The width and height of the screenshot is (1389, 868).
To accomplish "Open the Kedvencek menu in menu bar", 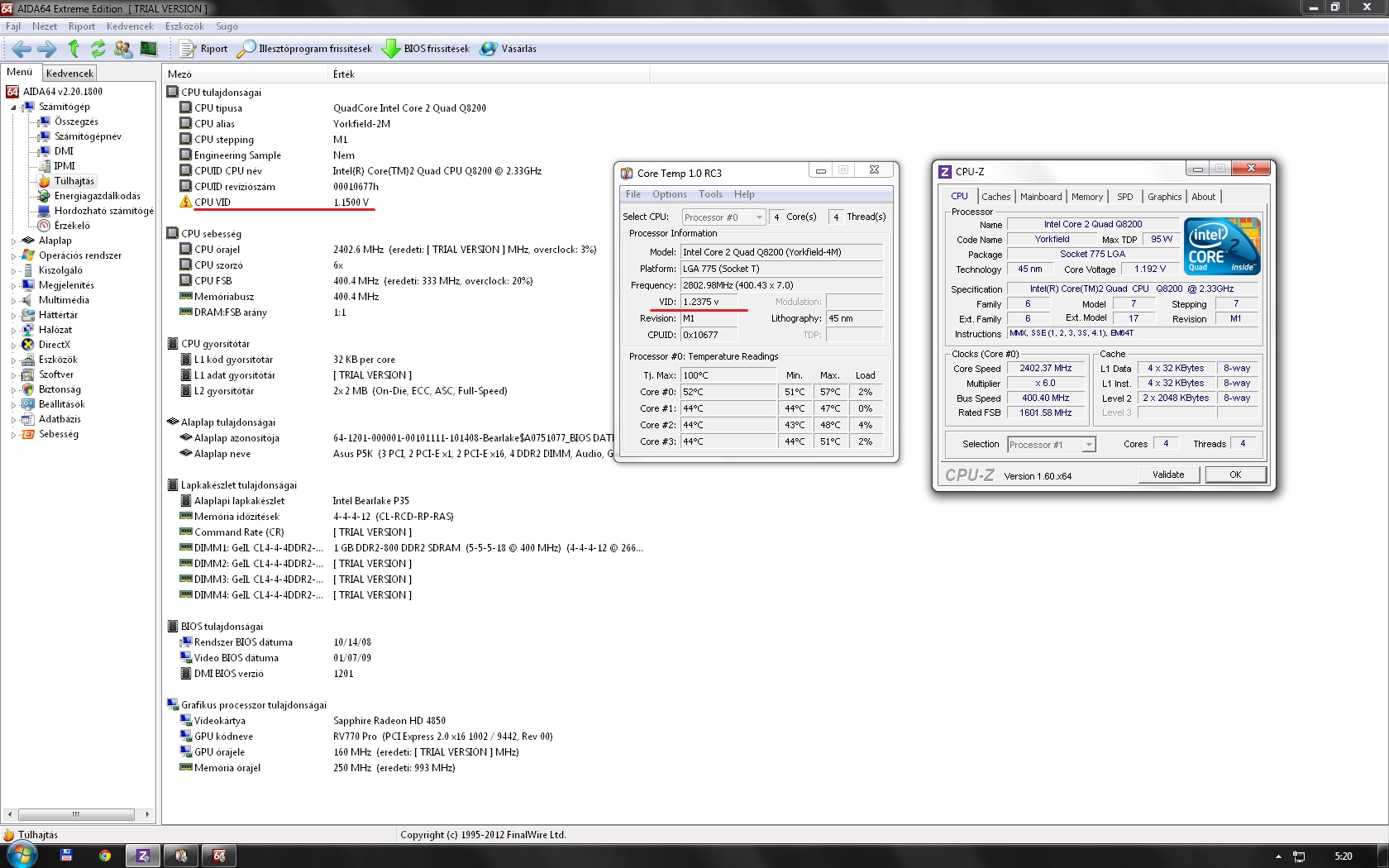I will pos(130,26).
